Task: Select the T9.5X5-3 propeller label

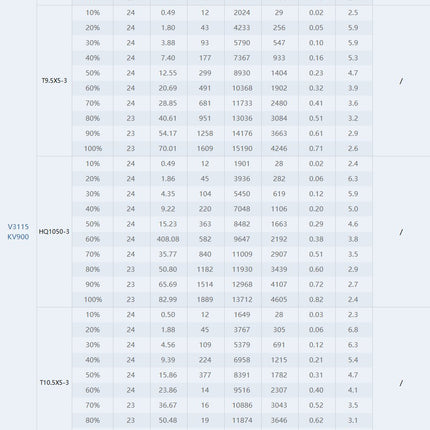Action: pos(54,81)
